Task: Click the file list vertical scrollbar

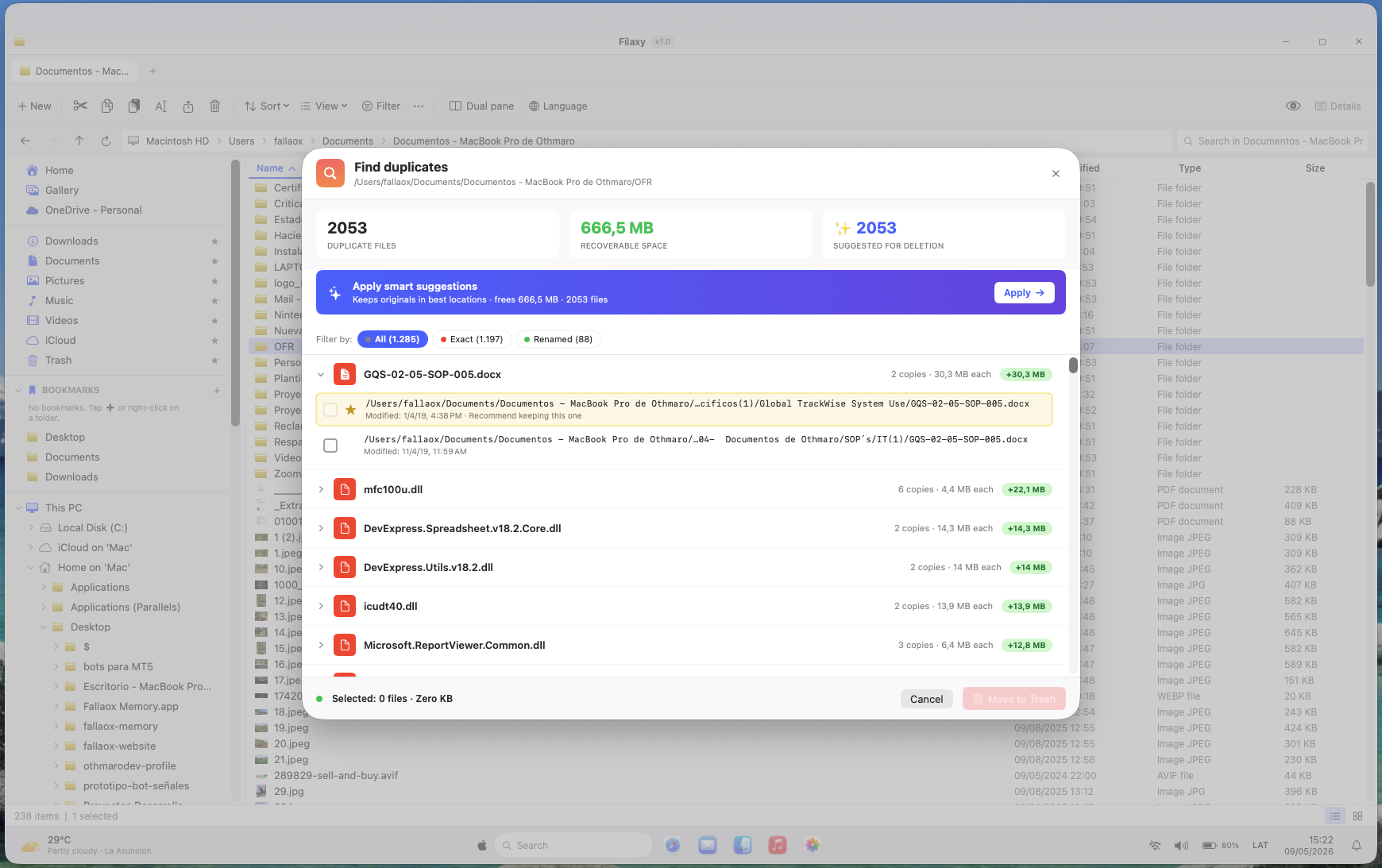Action: (1370, 234)
